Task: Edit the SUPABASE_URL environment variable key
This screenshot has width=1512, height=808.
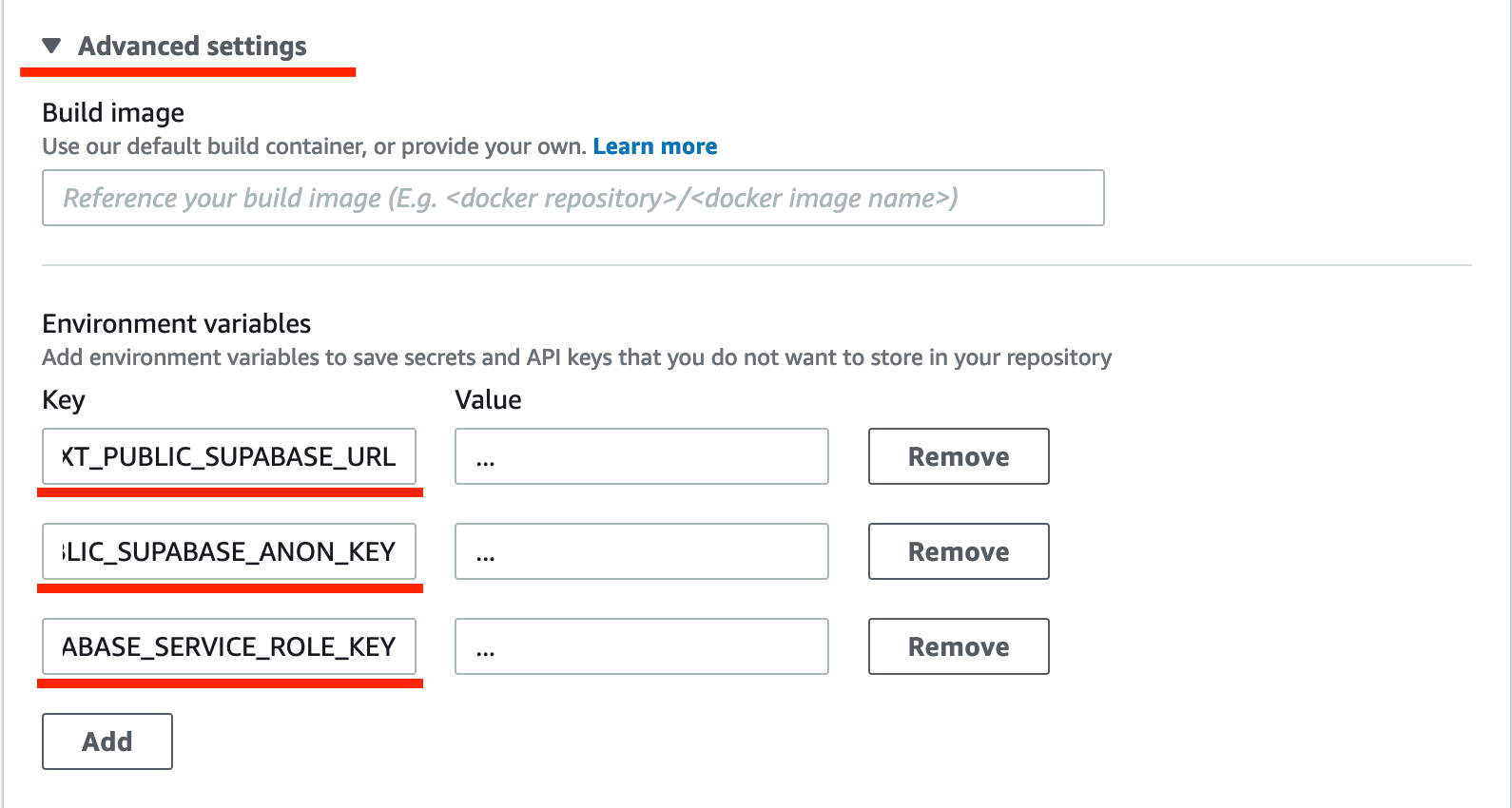Action: (228, 456)
